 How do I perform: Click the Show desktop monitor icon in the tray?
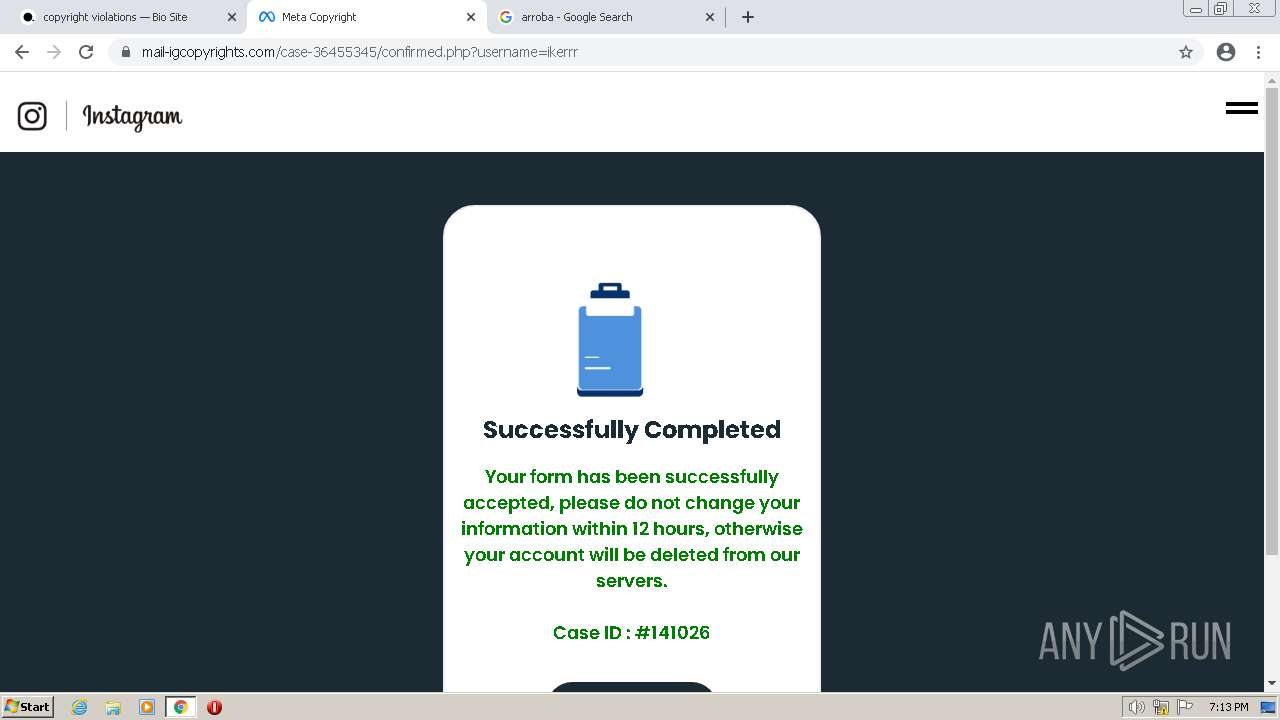coord(1268,707)
